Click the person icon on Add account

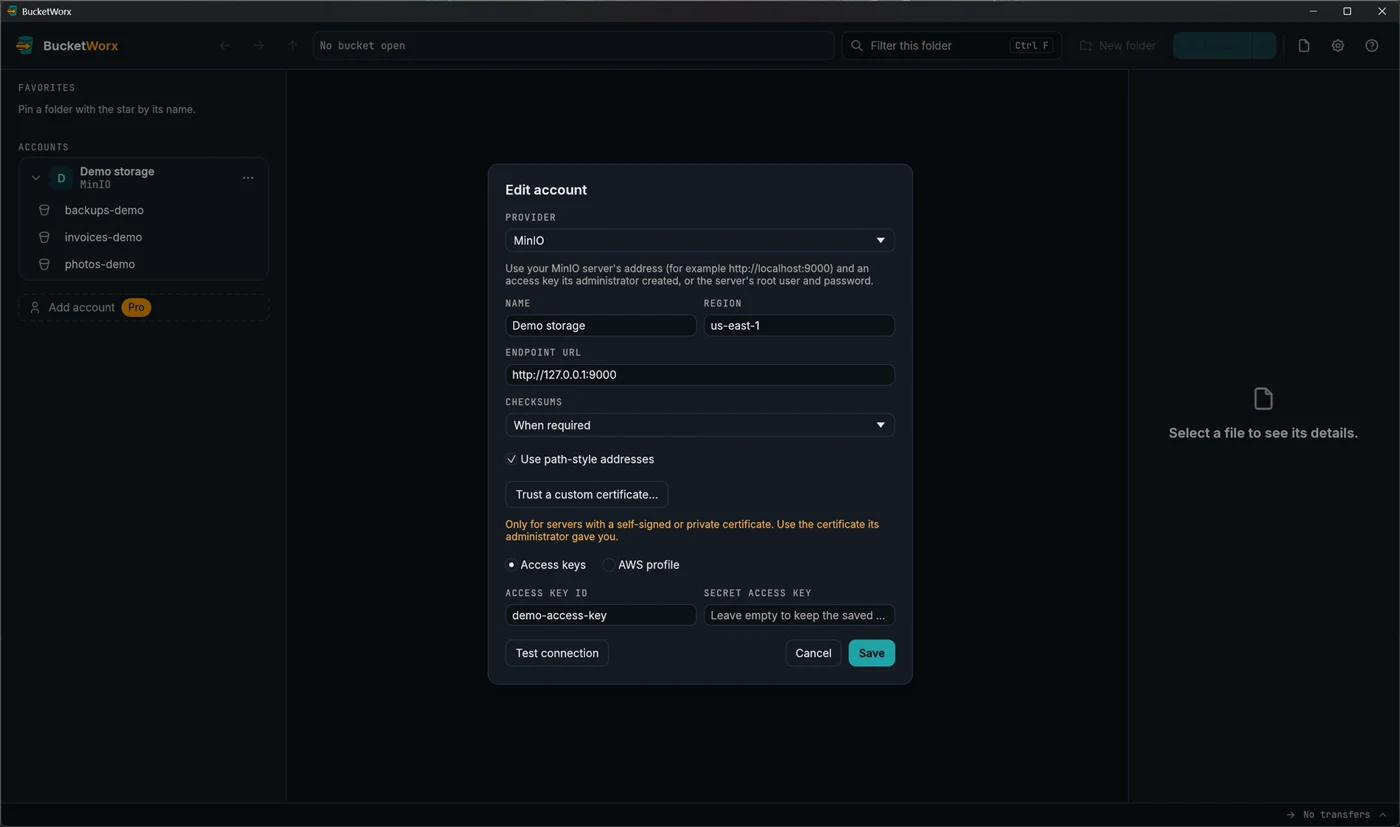click(x=35, y=307)
